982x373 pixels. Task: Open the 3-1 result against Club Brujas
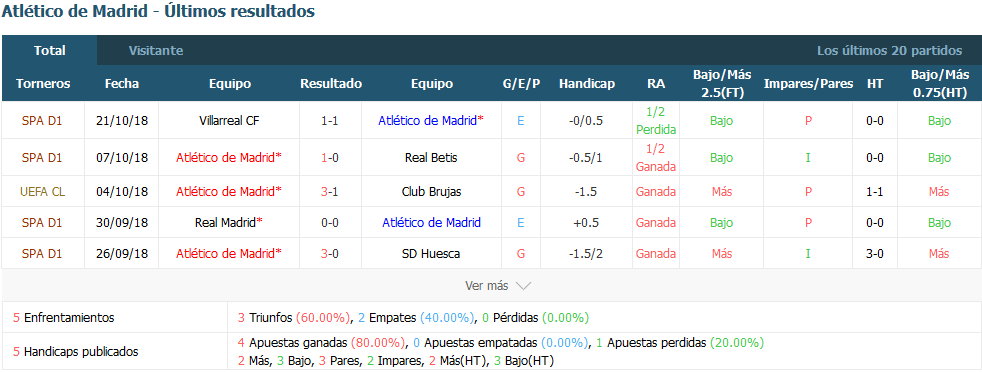(330, 192)
